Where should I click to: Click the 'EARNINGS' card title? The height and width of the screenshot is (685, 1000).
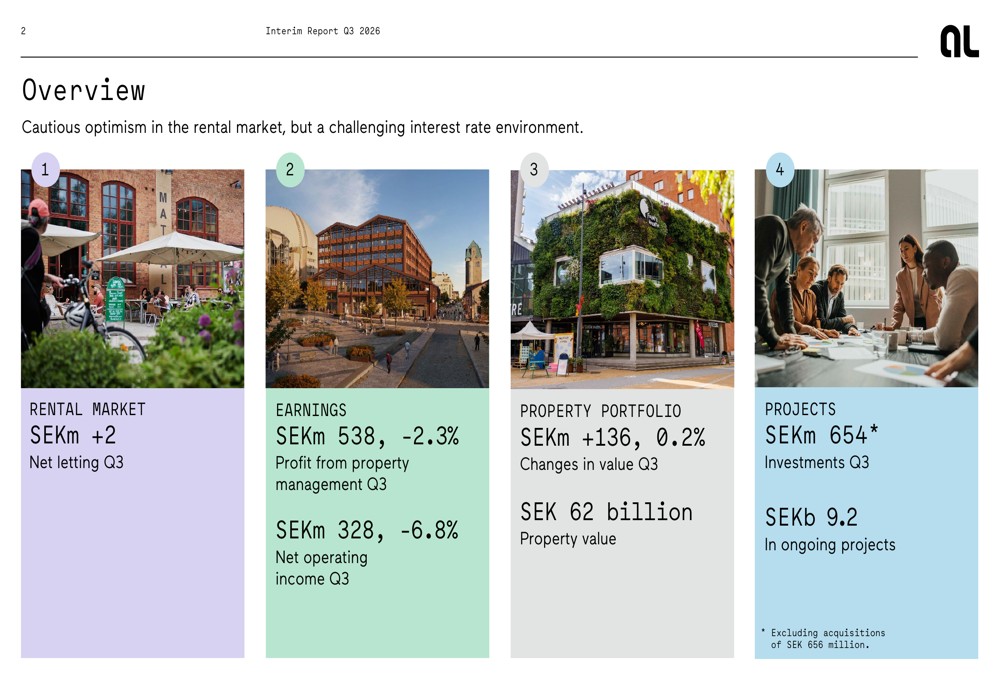[311, 410]
